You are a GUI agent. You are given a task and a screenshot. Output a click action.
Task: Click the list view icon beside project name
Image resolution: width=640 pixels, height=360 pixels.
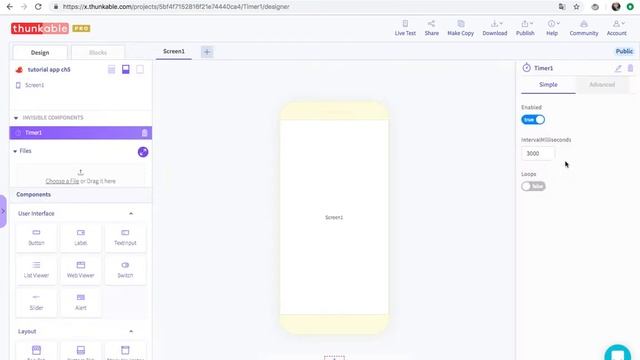point(111,69)
